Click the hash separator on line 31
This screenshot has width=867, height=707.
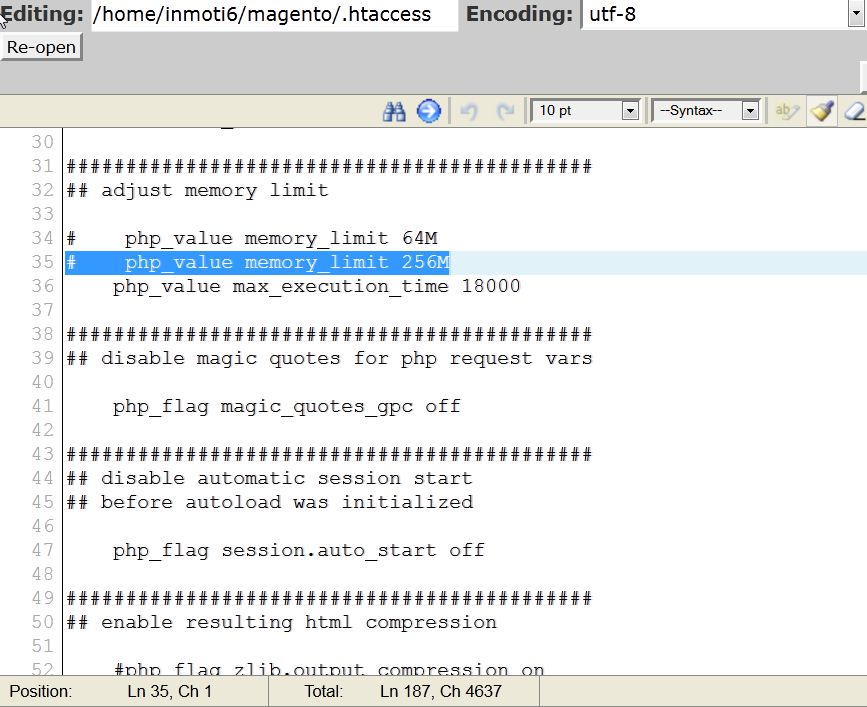(x=330, y=166)
